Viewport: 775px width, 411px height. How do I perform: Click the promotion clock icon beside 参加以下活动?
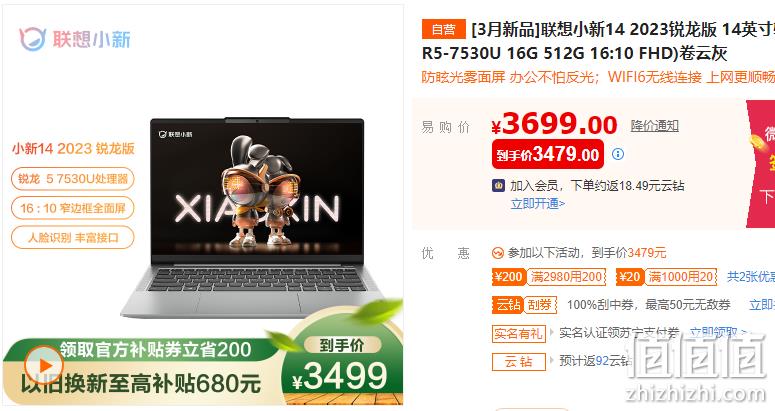(497, 253)
